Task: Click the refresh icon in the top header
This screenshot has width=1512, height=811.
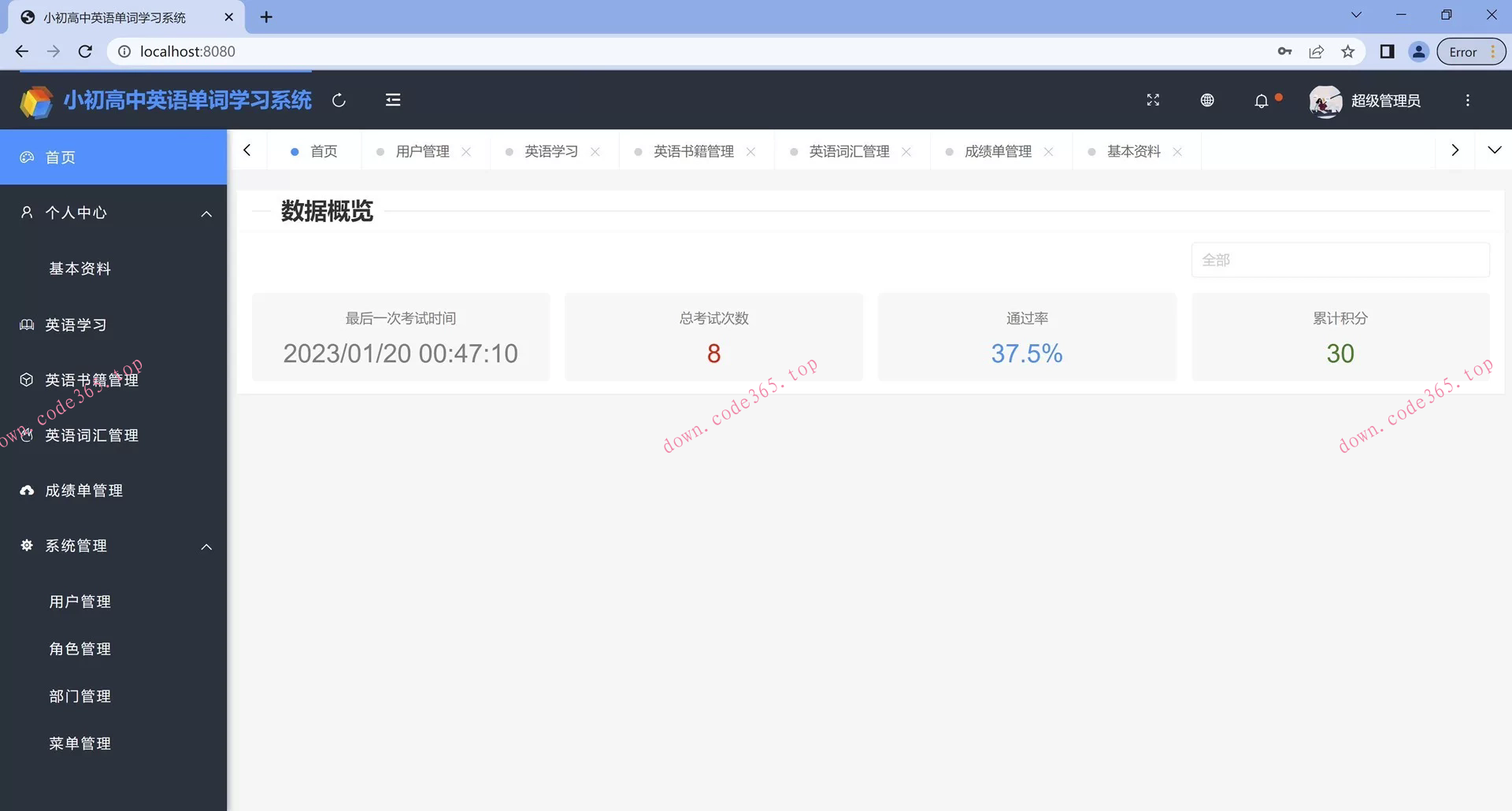Action: (339, 101)
